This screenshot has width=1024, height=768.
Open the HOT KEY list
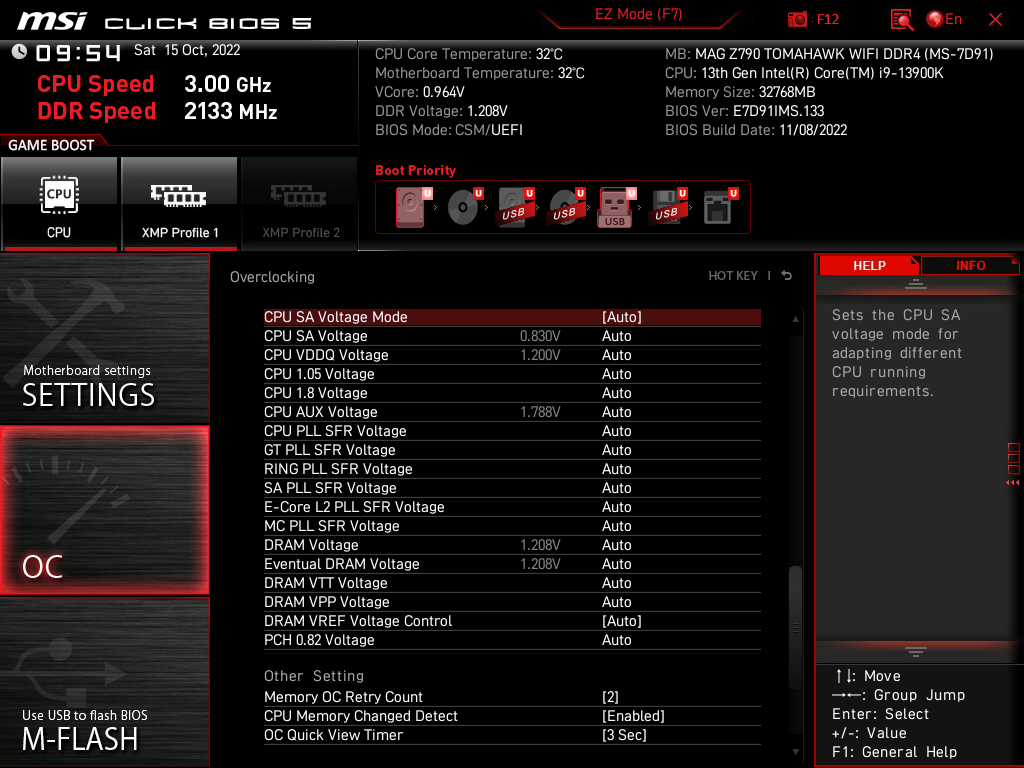point(733,276)
